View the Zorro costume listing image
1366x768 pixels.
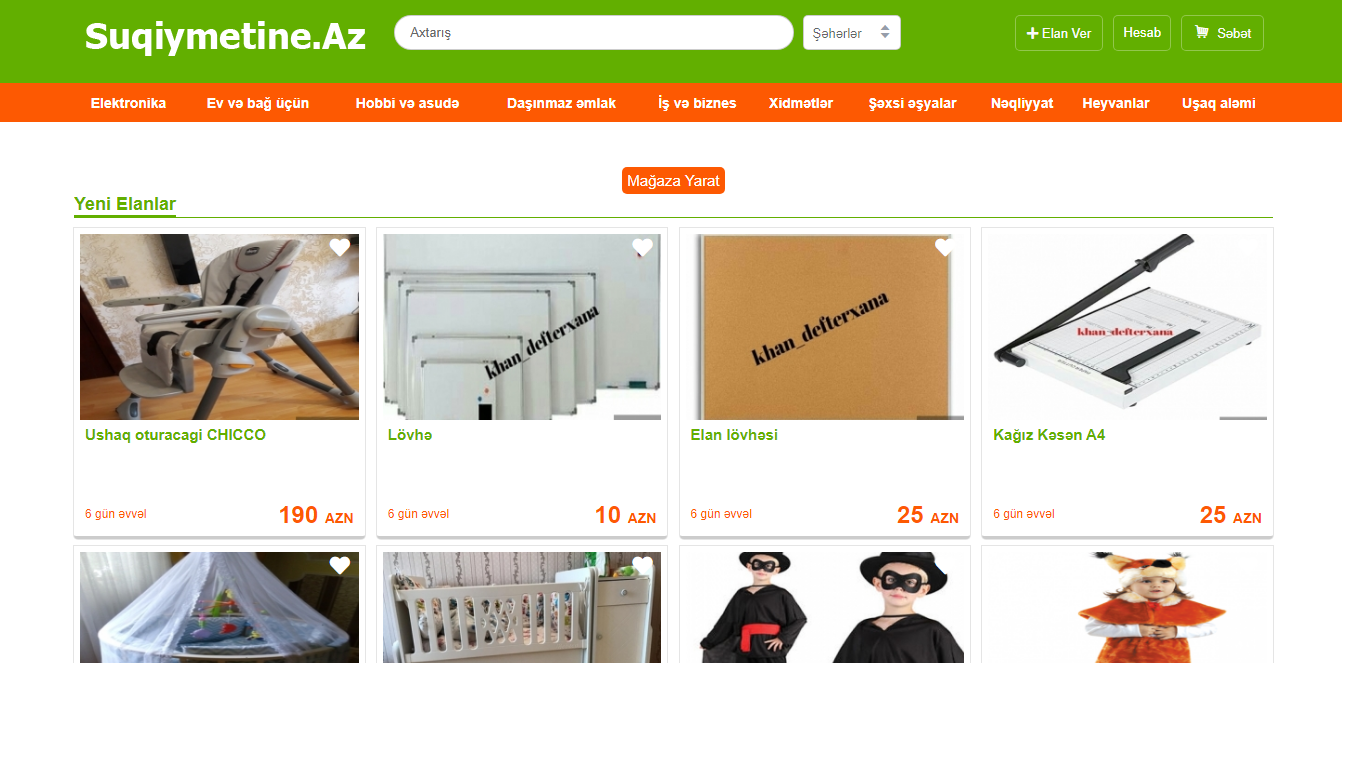825,607
